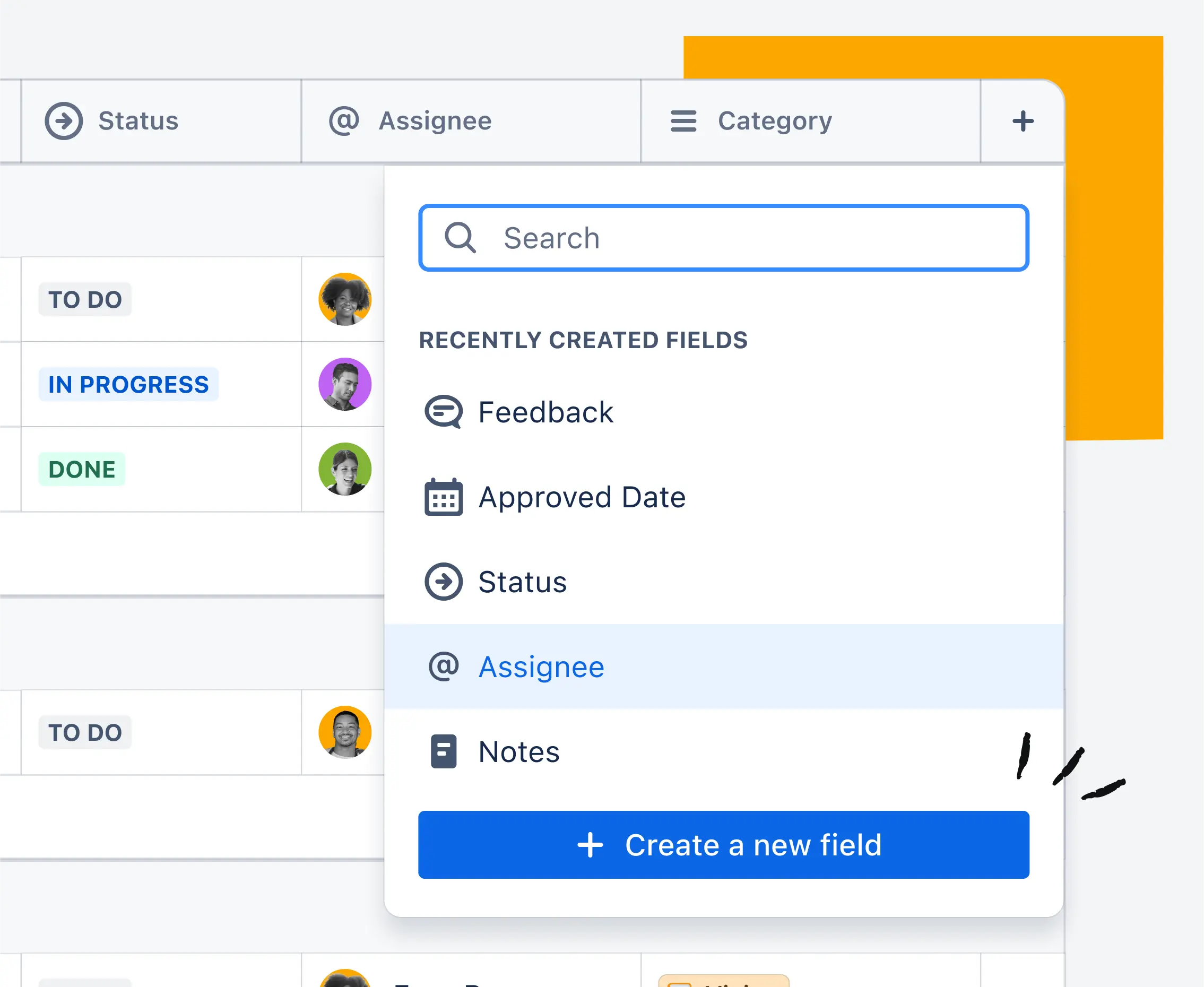Click the TO DO status badge first row

coord(85,299)
